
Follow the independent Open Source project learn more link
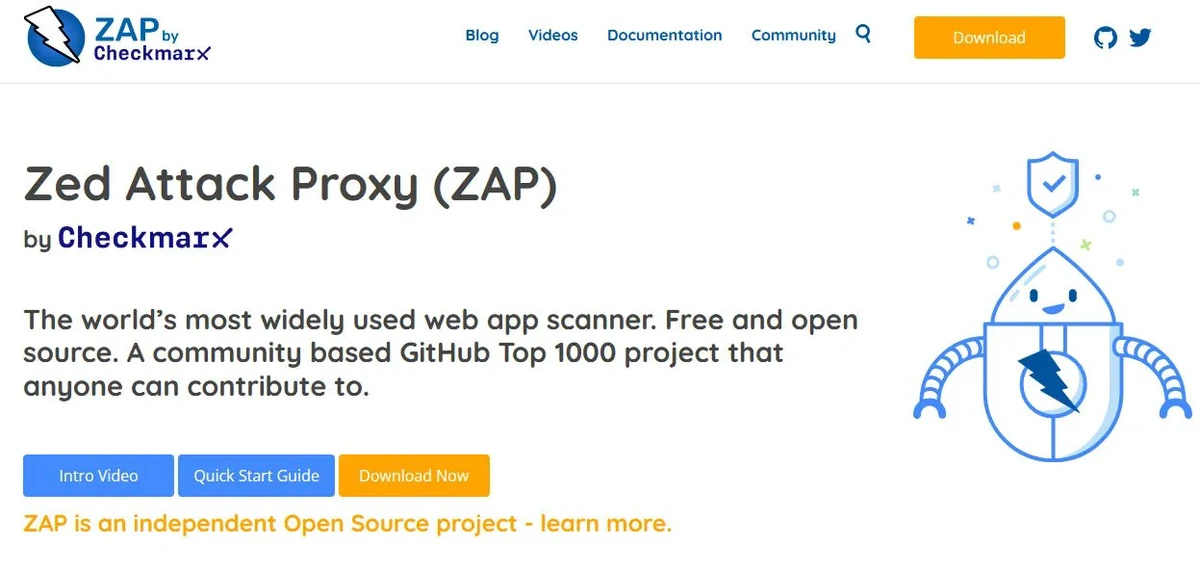coord(347,523)
